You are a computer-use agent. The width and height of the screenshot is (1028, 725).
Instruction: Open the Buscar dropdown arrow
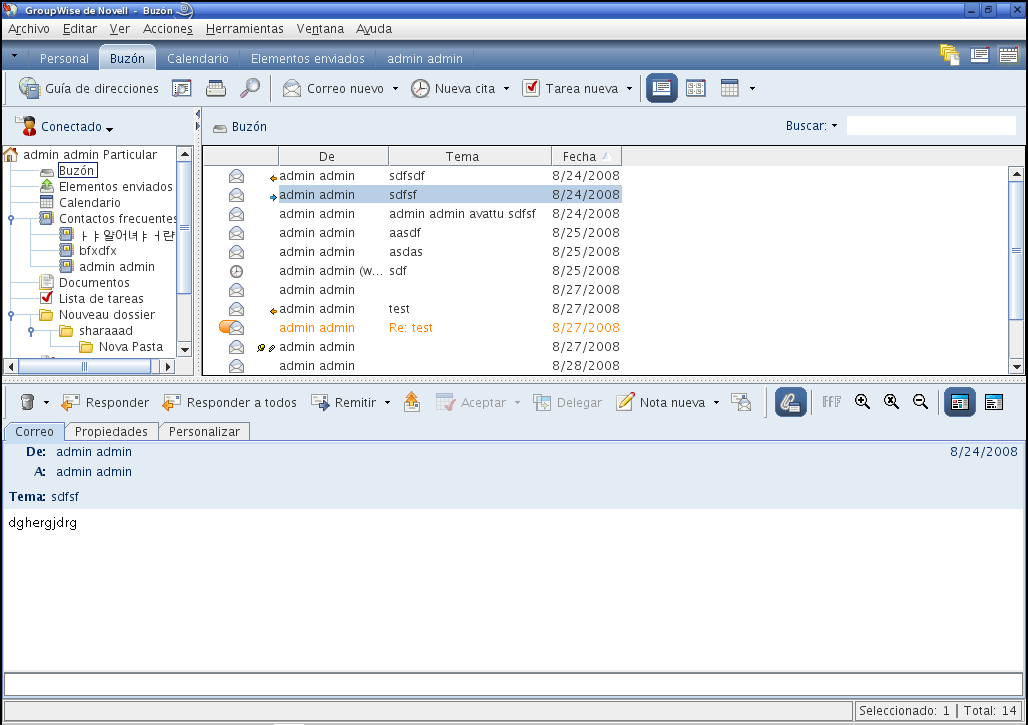point(835,126)
